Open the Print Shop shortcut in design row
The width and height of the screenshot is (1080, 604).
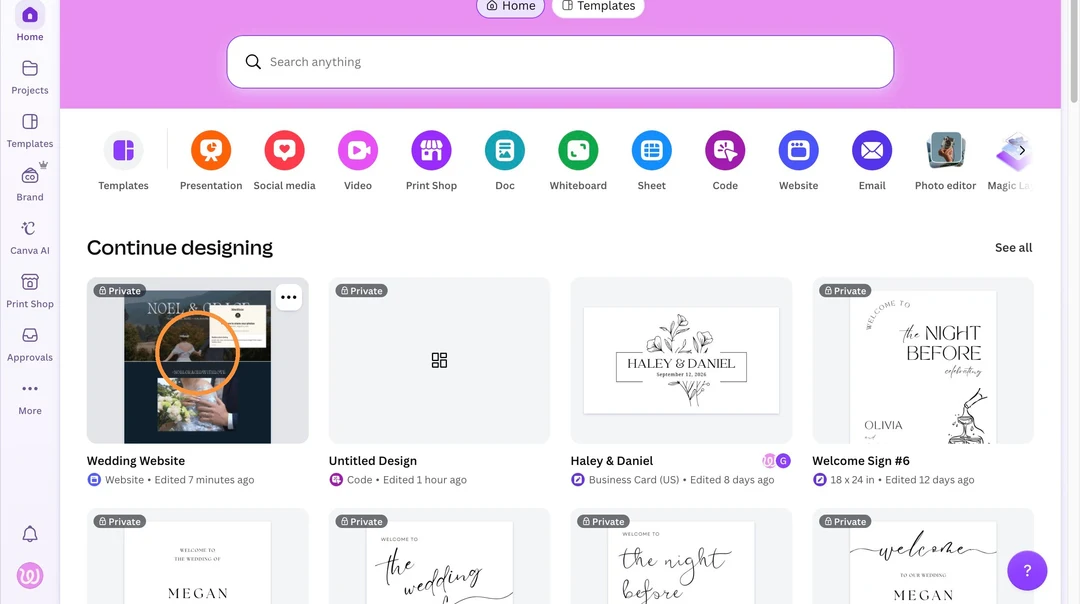pyautogui.click(x=431, y=150)
